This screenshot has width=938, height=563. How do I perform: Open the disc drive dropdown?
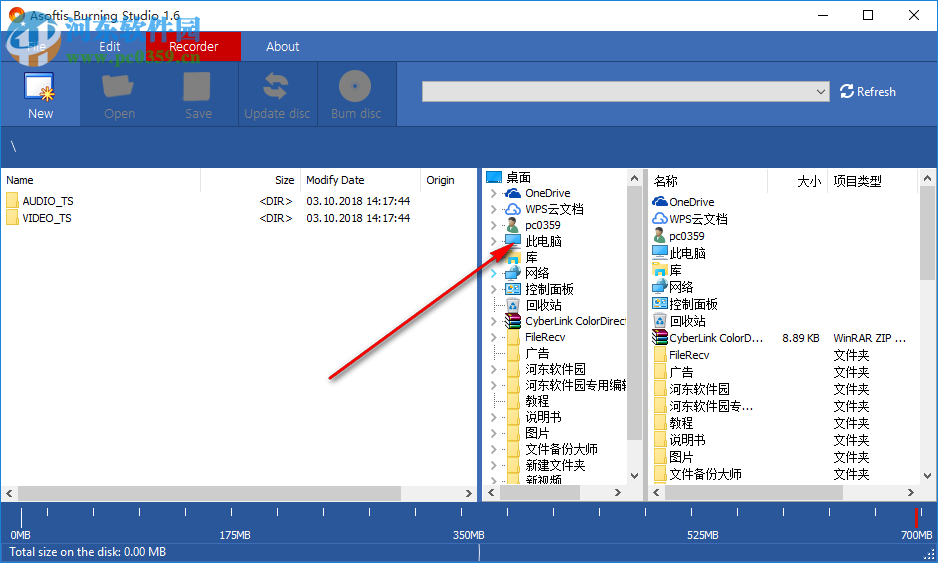click(820, 92)
